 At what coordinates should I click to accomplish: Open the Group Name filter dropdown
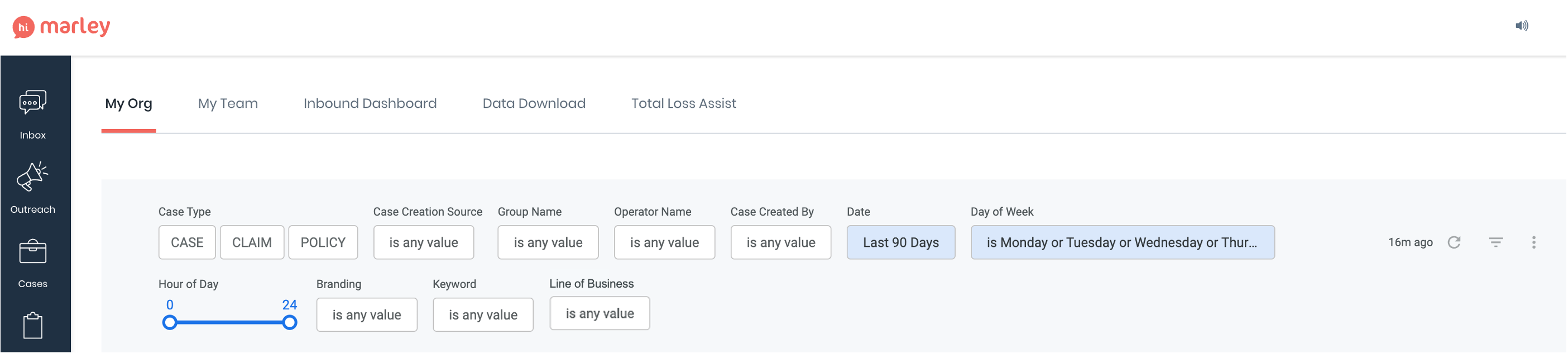(548, 242)
